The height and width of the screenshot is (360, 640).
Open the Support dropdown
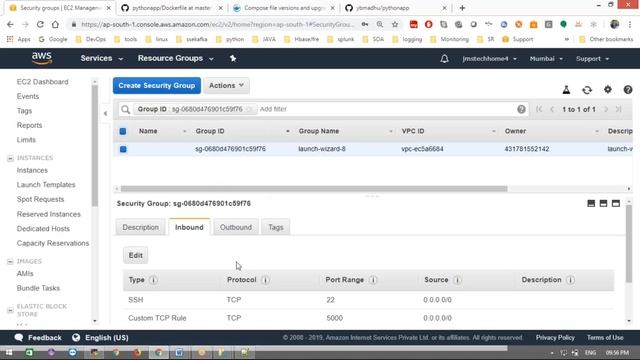592,59
